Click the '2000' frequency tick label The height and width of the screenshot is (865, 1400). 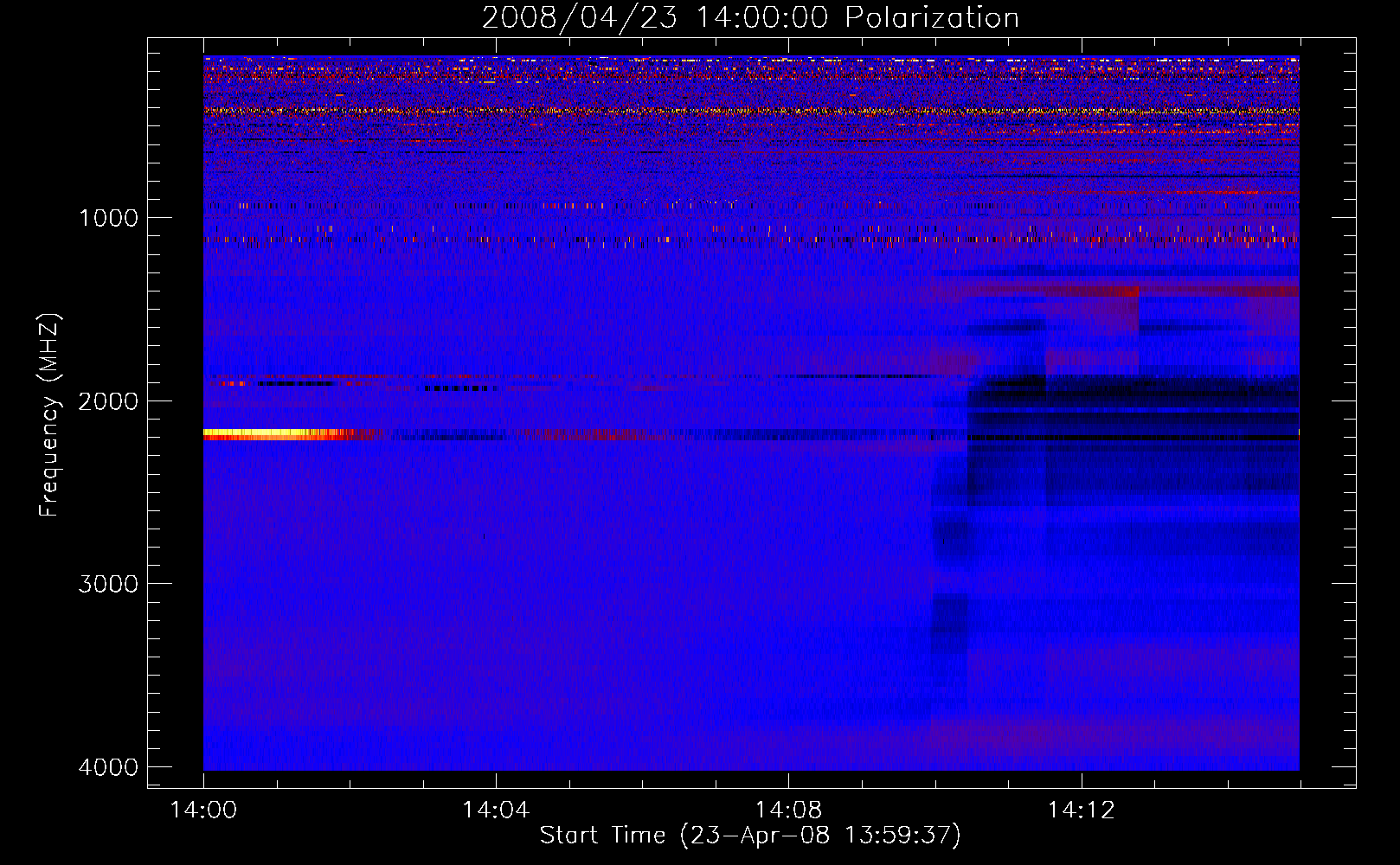pos(108,401)
